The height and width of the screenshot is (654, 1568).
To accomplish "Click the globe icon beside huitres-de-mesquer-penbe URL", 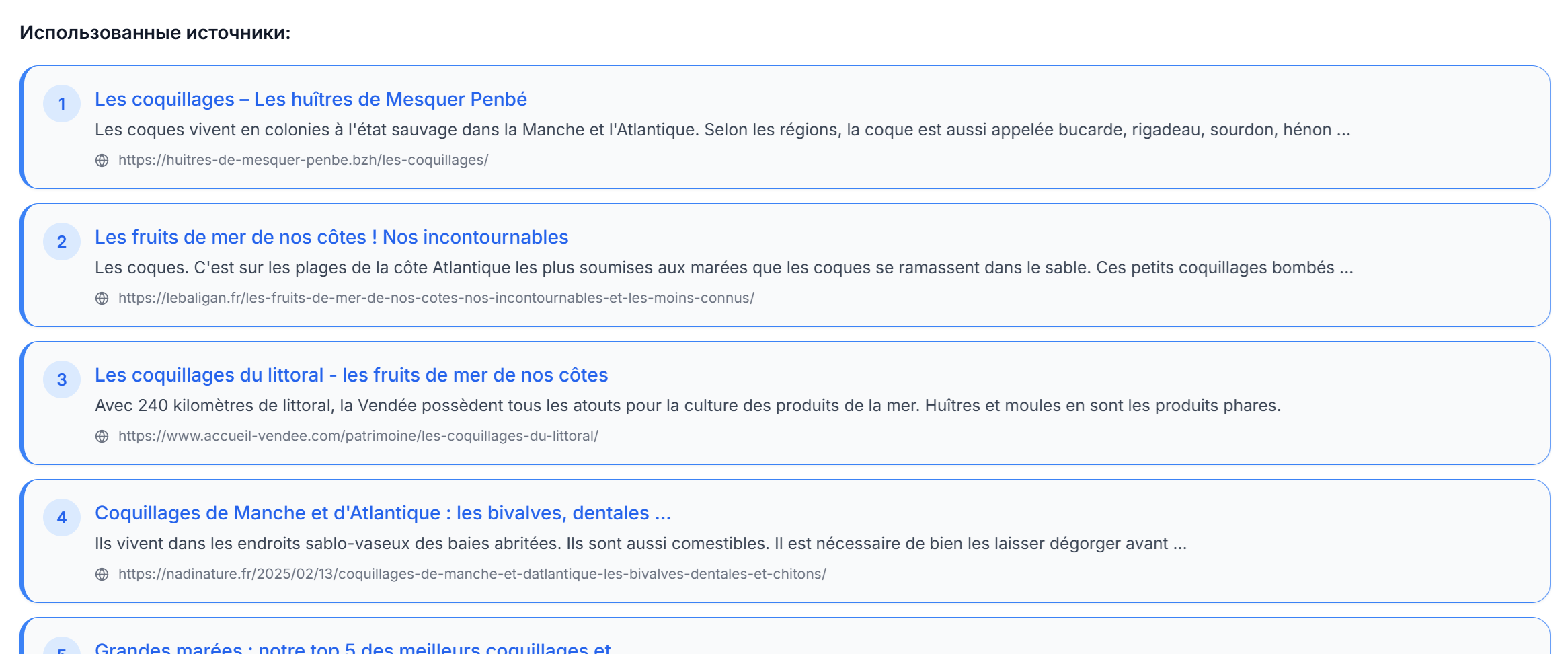I will coord(102,160).
